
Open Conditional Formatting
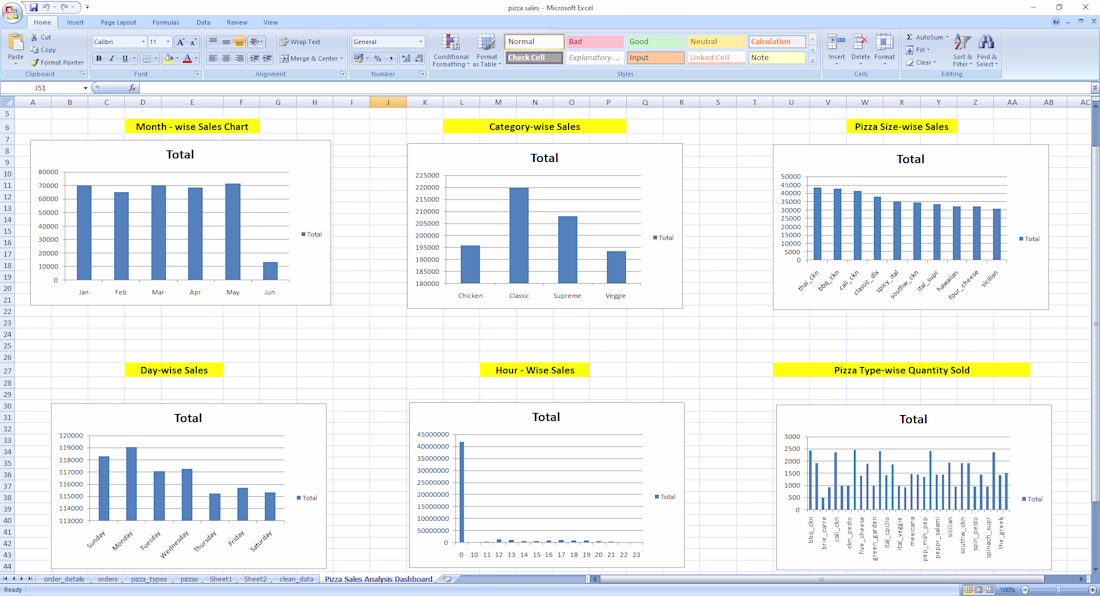(450, 51)
